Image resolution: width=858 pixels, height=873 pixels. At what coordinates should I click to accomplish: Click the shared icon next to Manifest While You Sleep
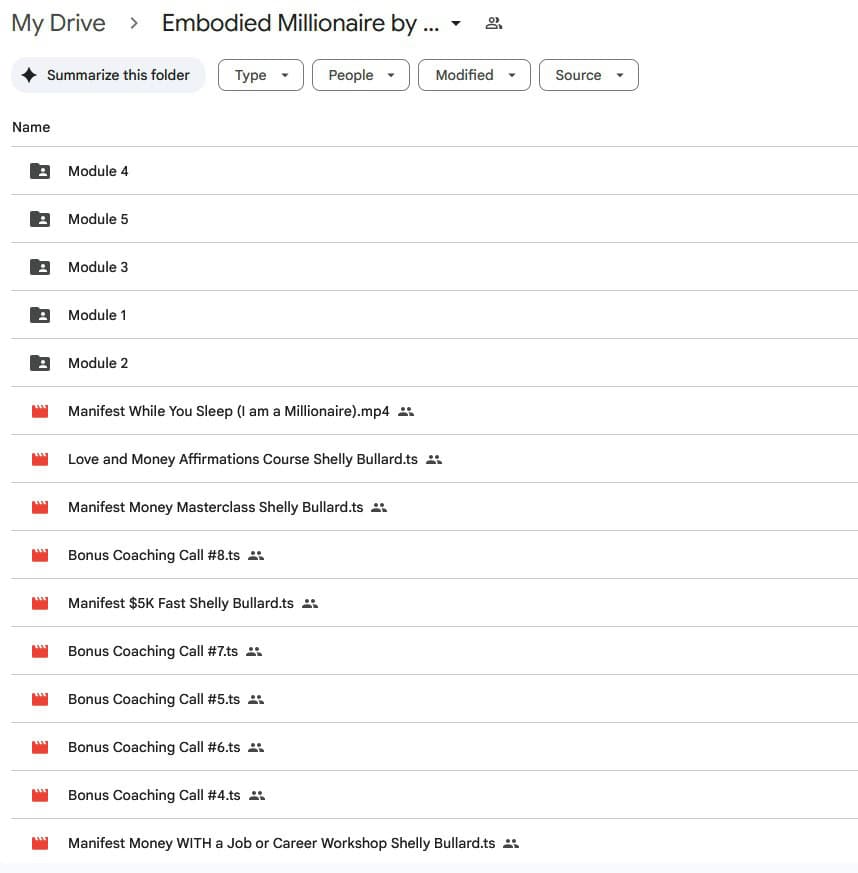click(406, 411)
